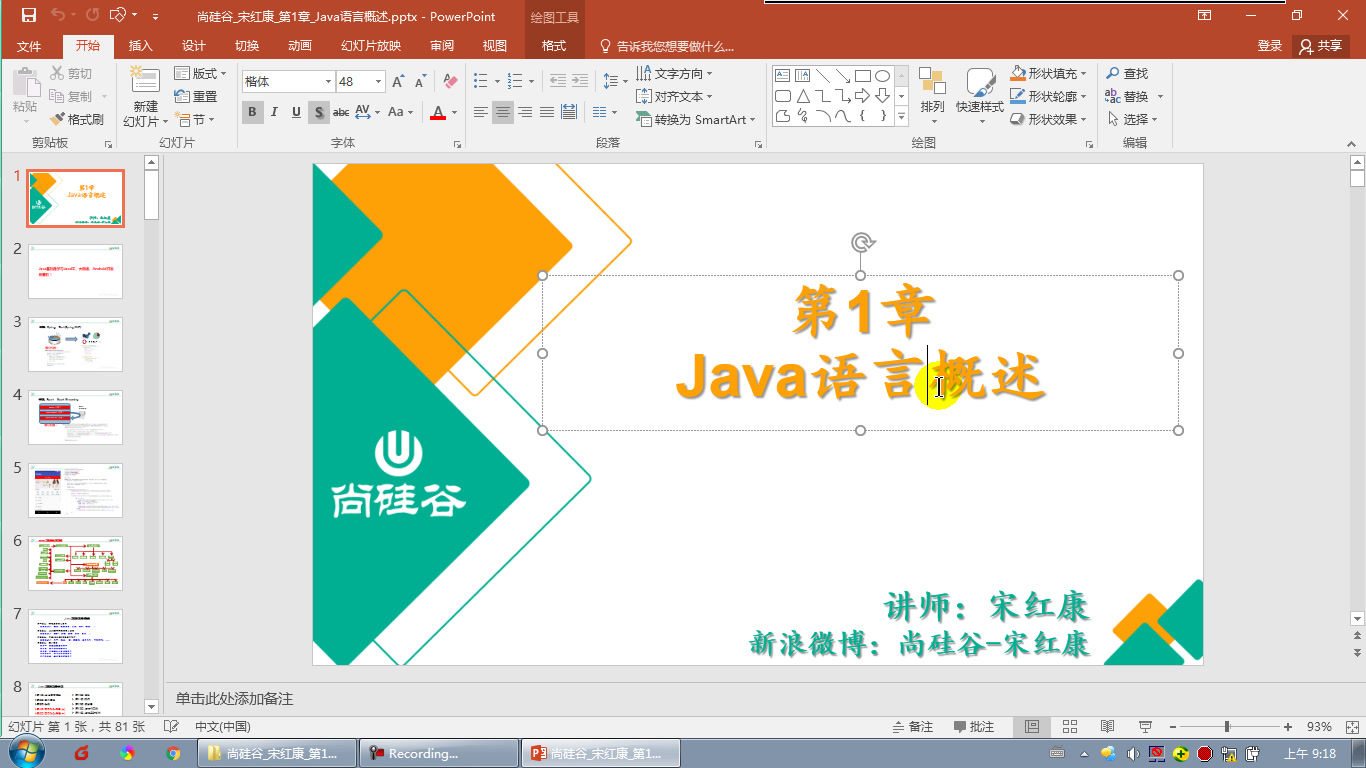Viewport: 1366px width, 768px height.
Task: Click the Save icon in title bar
Action: 29,15
